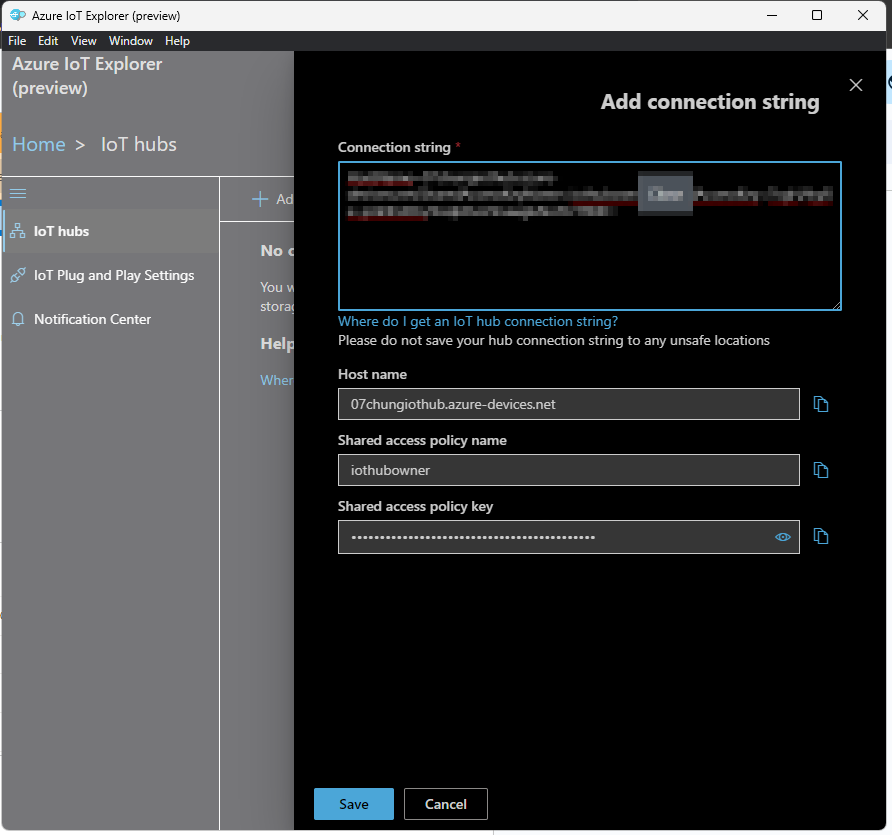Focus the Connection string text area
This screenshot has height=835, width=892.
tap(589, 236)
